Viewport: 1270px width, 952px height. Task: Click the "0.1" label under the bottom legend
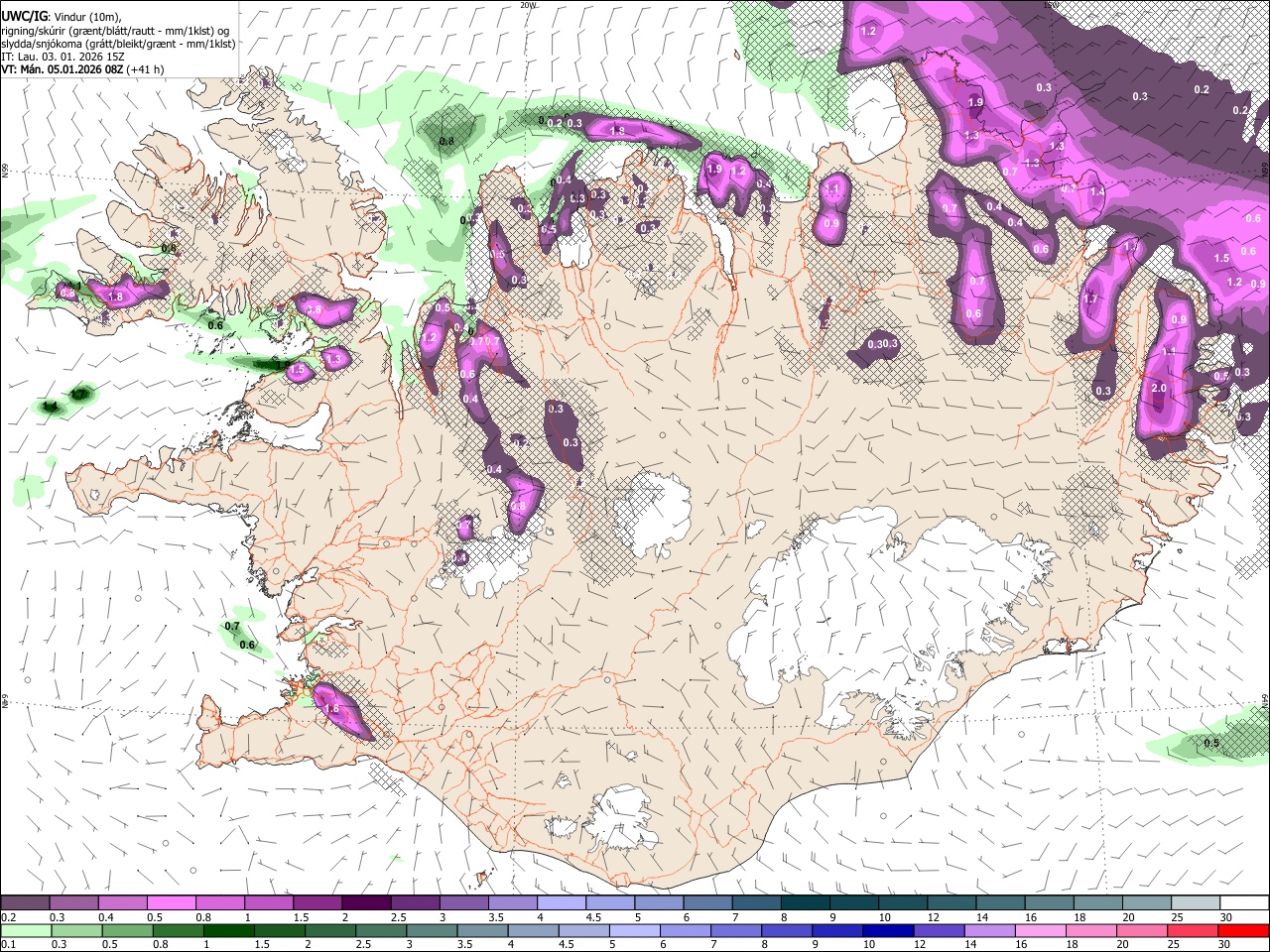pos(8,945)
